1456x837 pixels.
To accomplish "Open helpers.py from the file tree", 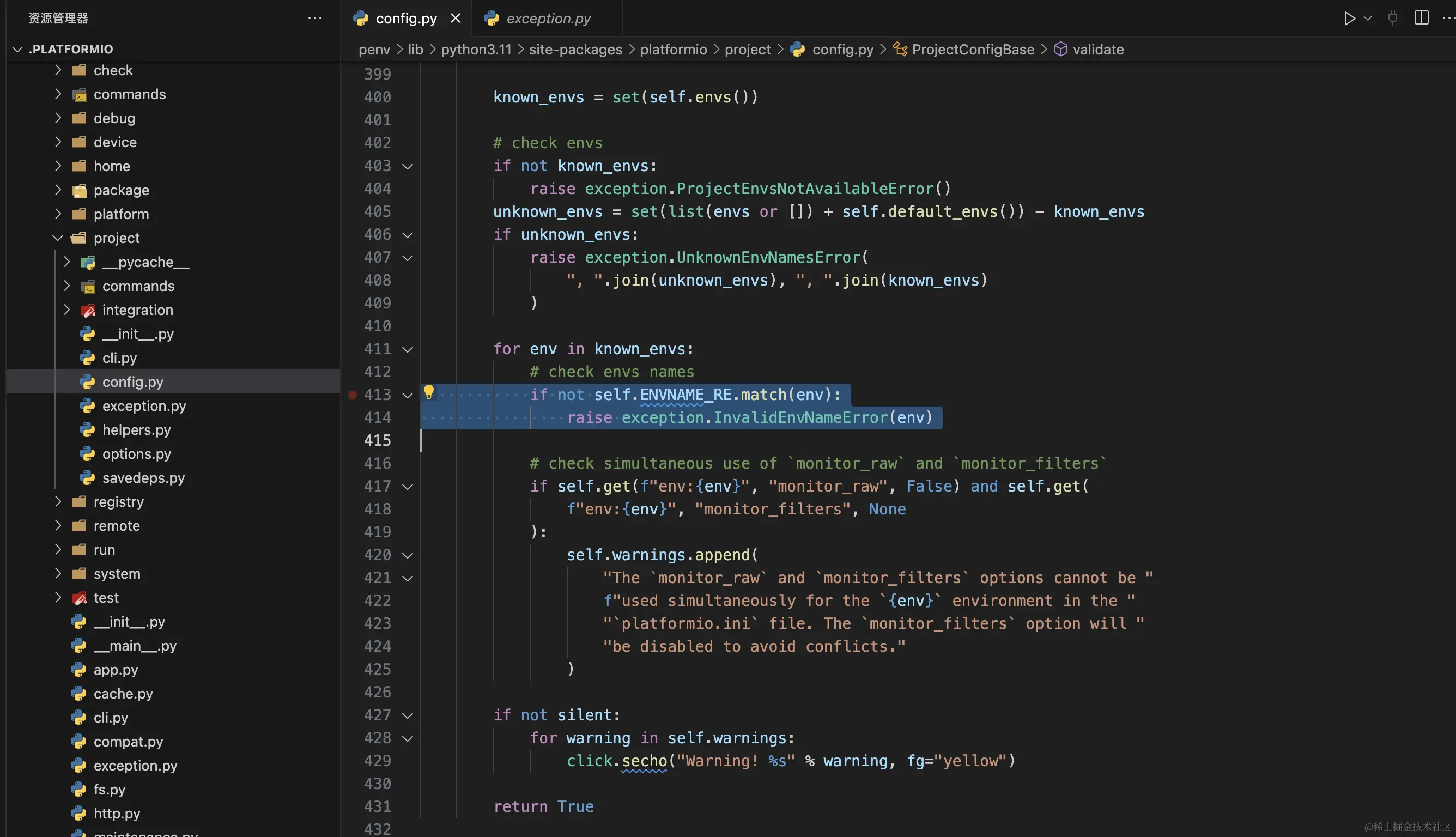I will point(136,430).
